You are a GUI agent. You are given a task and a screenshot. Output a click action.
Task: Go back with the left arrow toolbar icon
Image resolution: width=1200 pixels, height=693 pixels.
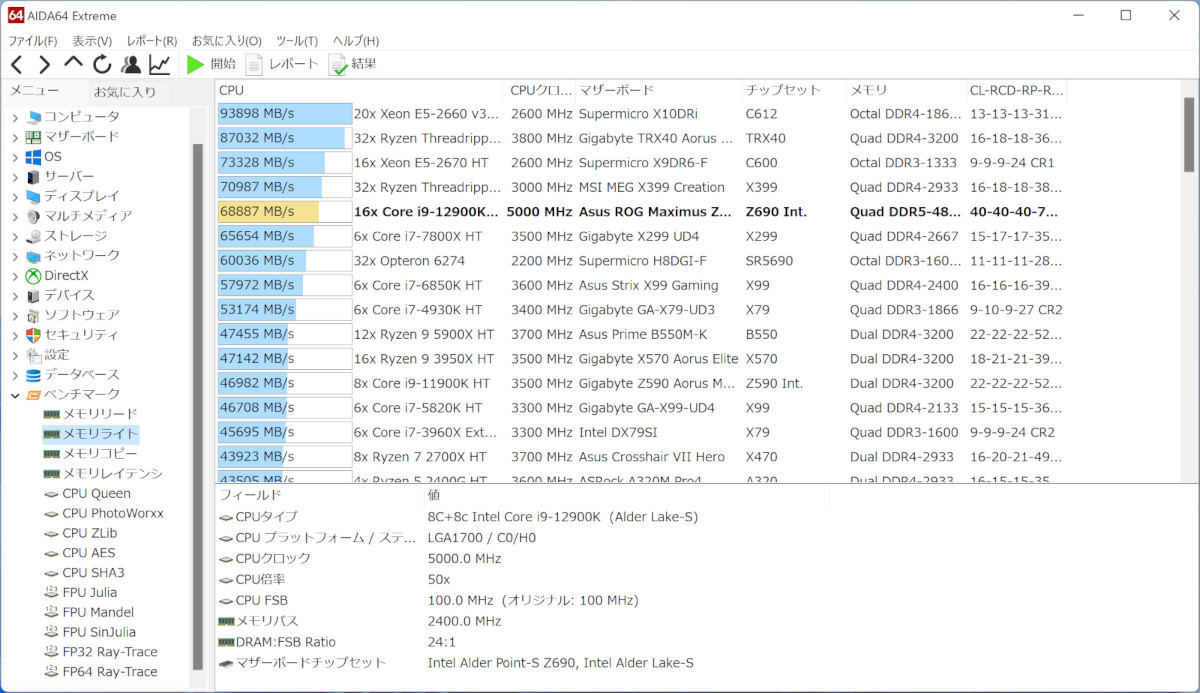coord(17,65)
